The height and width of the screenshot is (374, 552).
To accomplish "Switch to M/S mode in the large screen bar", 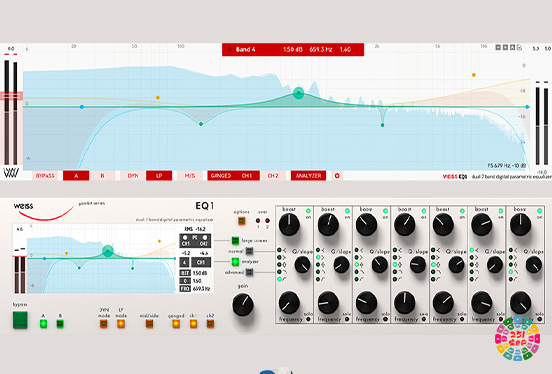I will [190, 175].
